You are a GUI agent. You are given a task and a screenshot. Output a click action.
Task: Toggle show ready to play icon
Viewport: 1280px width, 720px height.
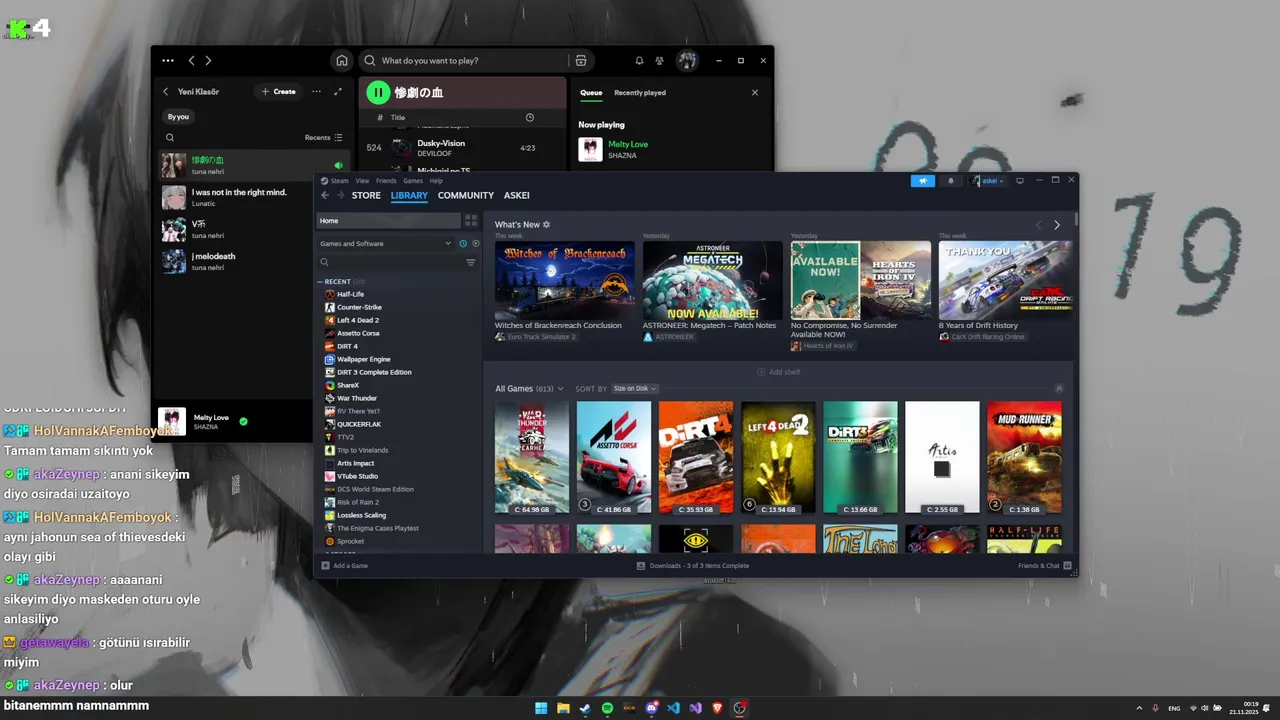tap(475, 244)
